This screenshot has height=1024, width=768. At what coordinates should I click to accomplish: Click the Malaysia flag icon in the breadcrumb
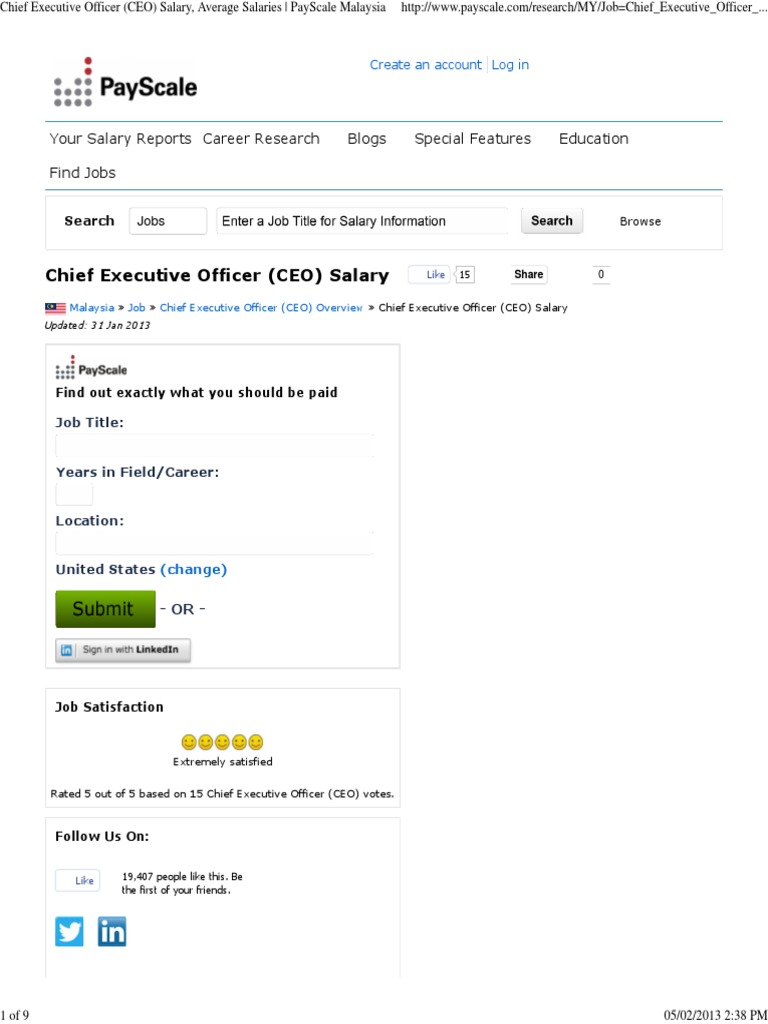point(55,308)
